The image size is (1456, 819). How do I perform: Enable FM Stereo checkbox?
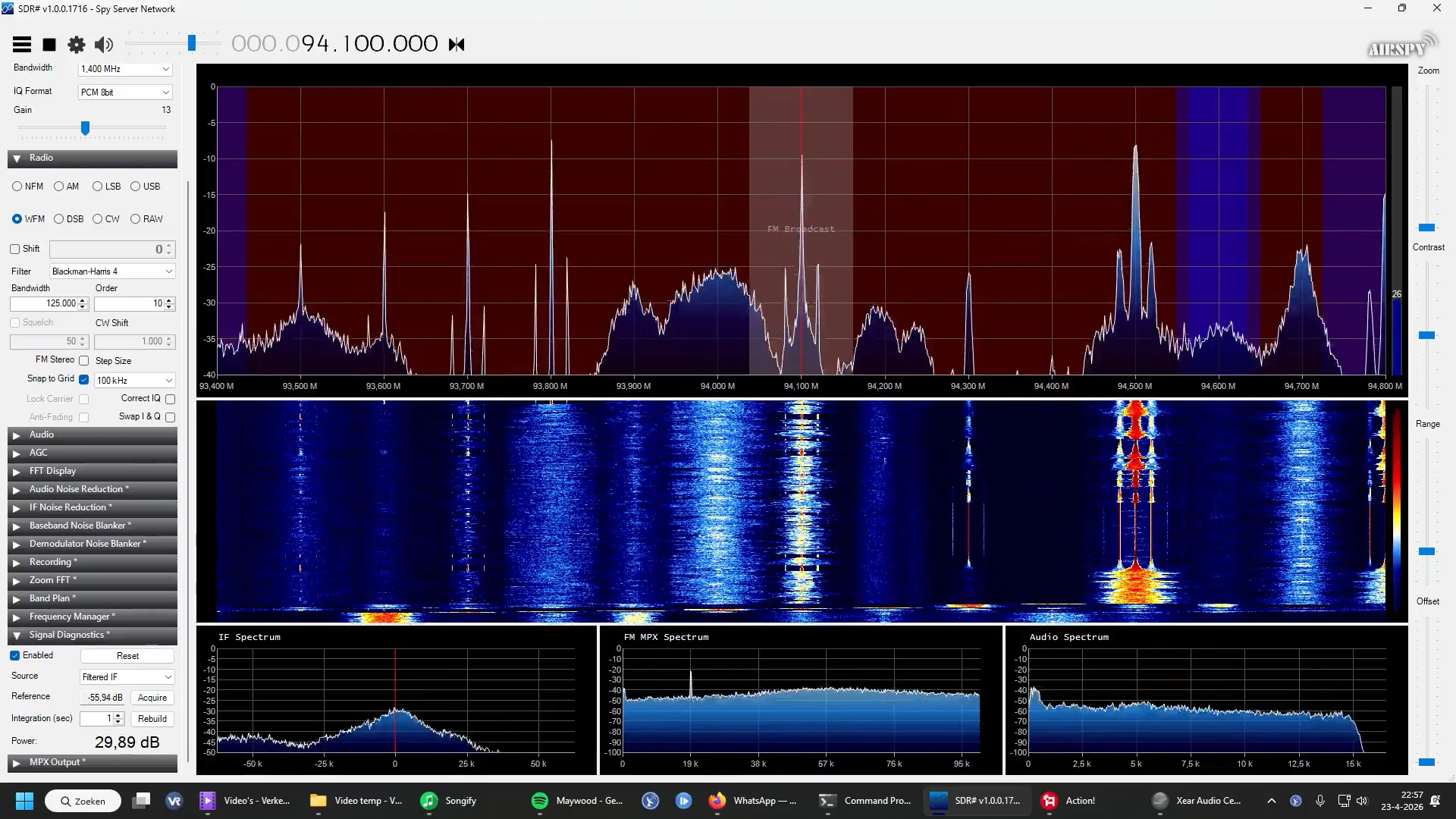point(84,361)
